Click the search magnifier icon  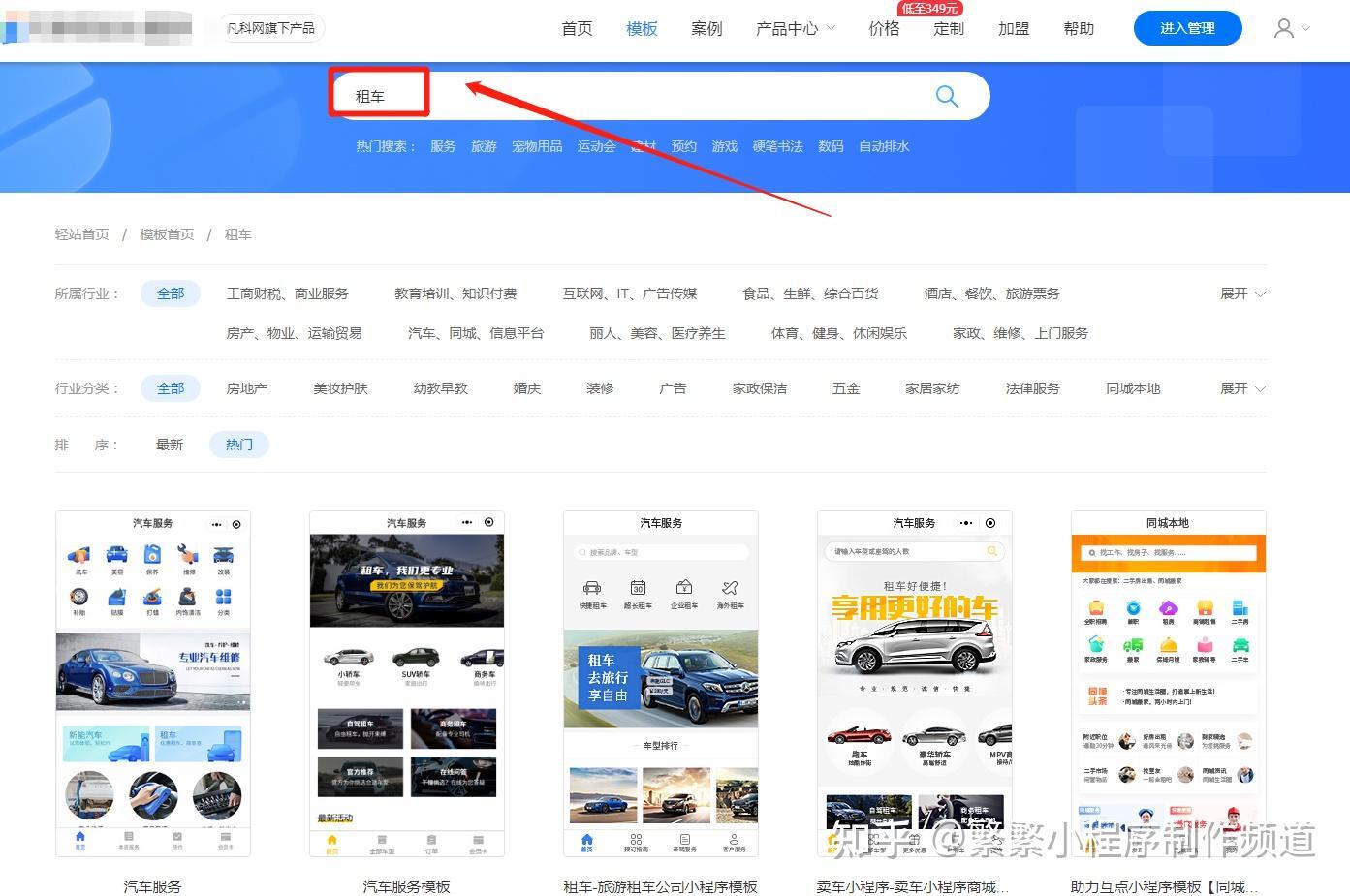tap(947, 96)
